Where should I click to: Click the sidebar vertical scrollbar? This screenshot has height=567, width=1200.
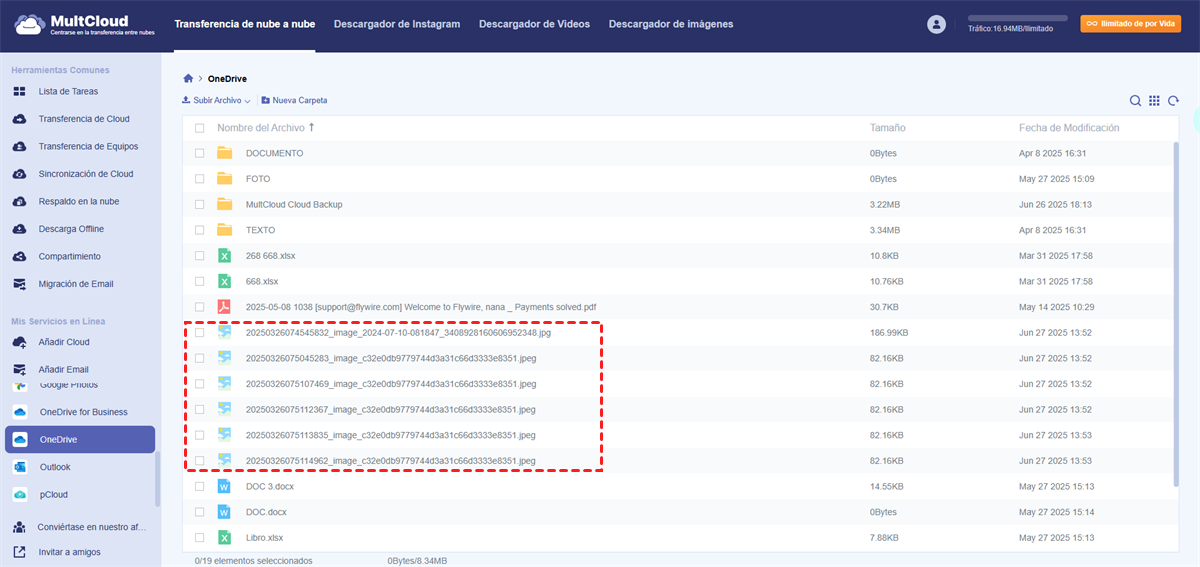click(157, 480)
